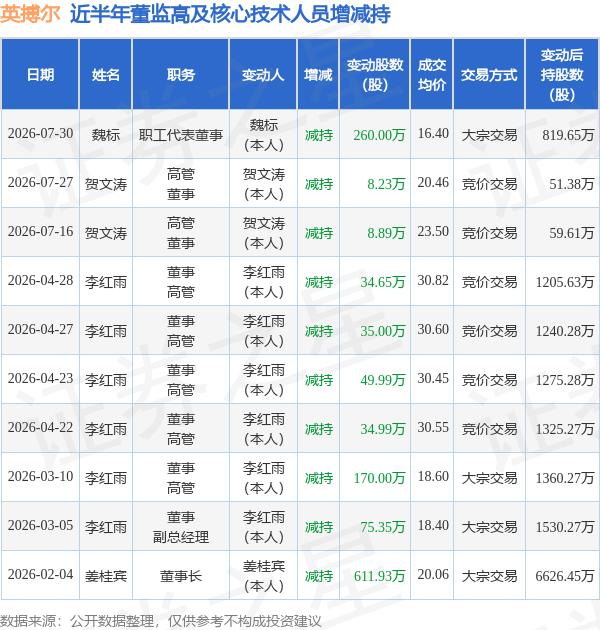The image size is (600, 630).
Task: Select 魏标 in the name column
Action: (x=106, y=135)
